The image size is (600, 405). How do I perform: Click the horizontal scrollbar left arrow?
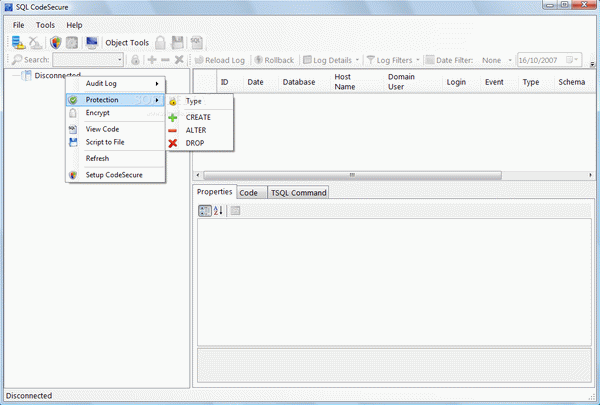[x=197, y=175]
